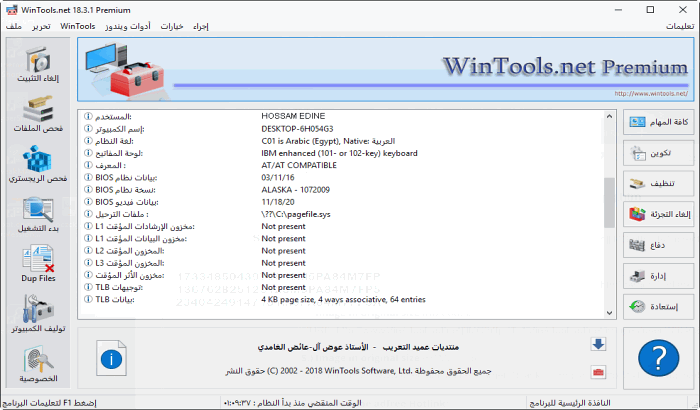Viewport: 700px width, 410px height.
Task: Click the info icon beside BIOS نسخة نظام row
Action: pyautogui.click(x=88, y=190)
